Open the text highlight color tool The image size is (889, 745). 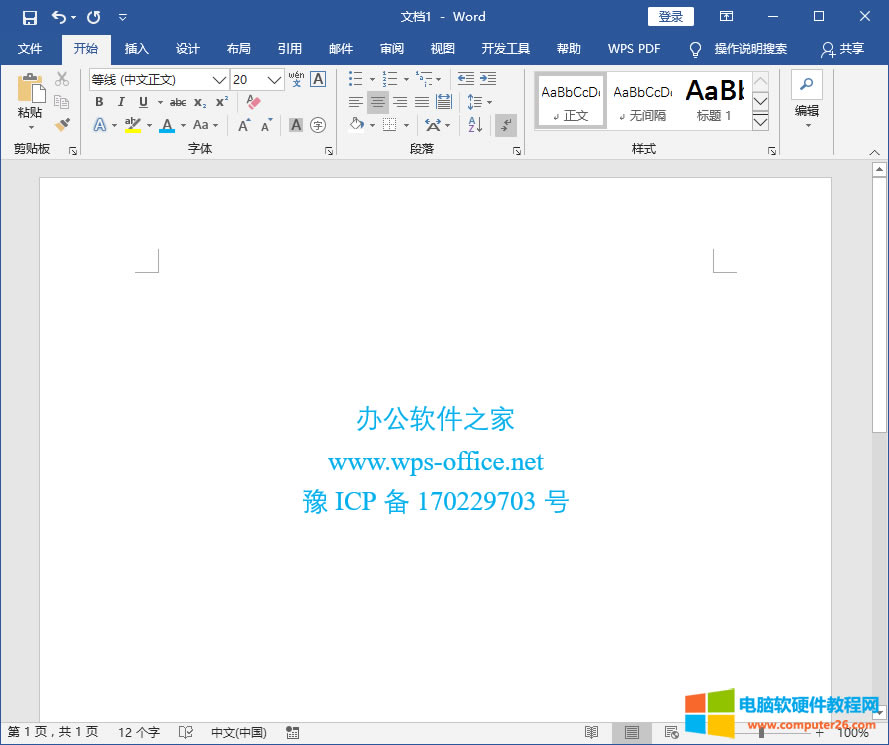(135, 124)
